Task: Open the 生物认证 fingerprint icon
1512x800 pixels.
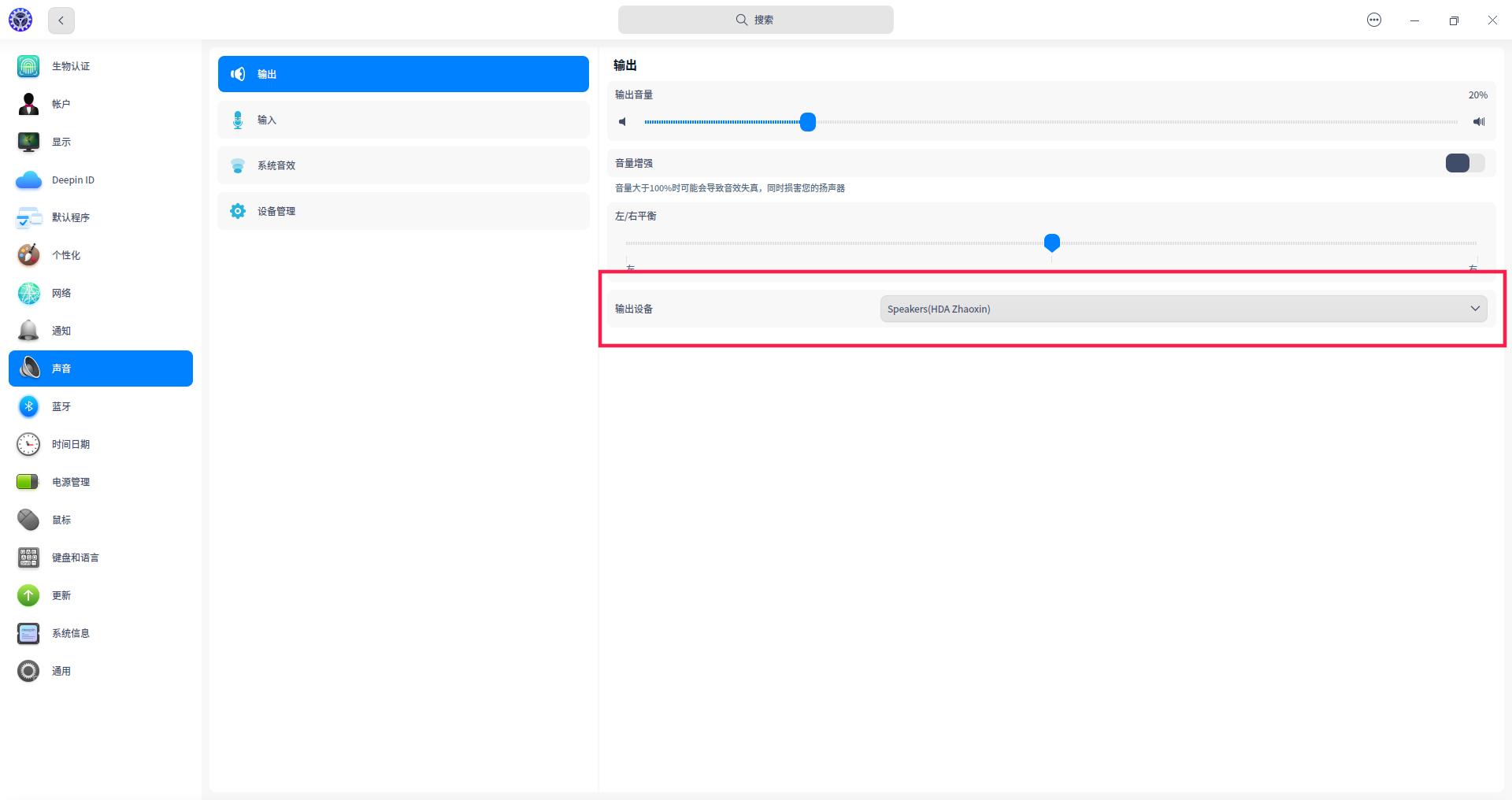Action: point(28,66)
